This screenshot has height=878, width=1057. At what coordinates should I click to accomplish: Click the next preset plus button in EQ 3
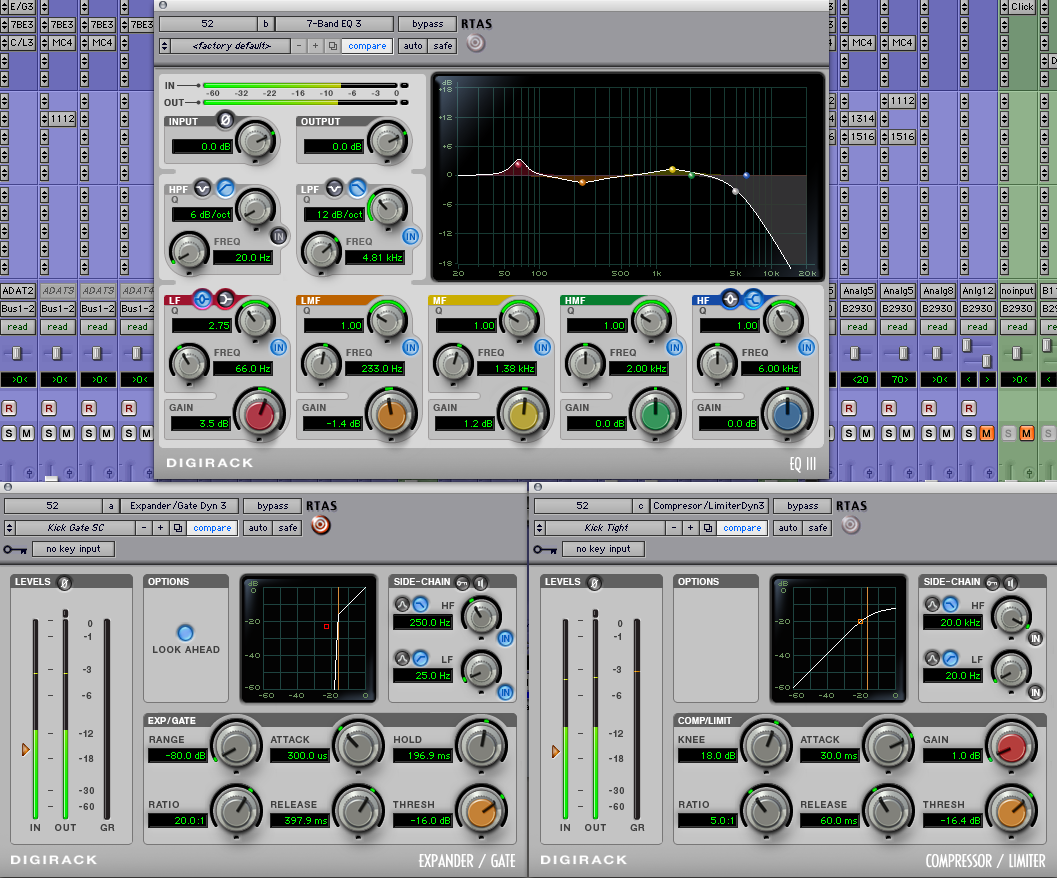(x=315, y=46)
